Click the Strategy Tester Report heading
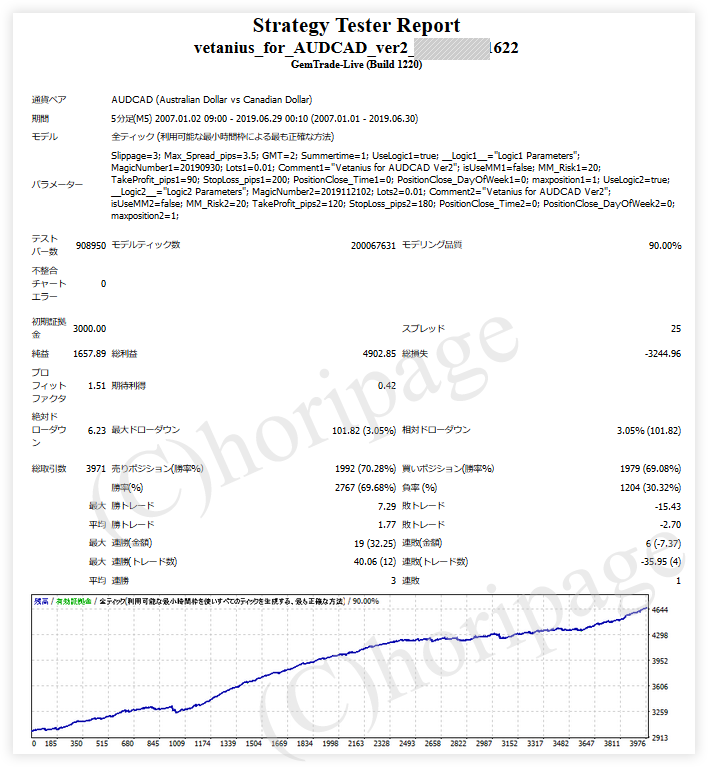This screenshot has width=708, height=767. point(356,25)
